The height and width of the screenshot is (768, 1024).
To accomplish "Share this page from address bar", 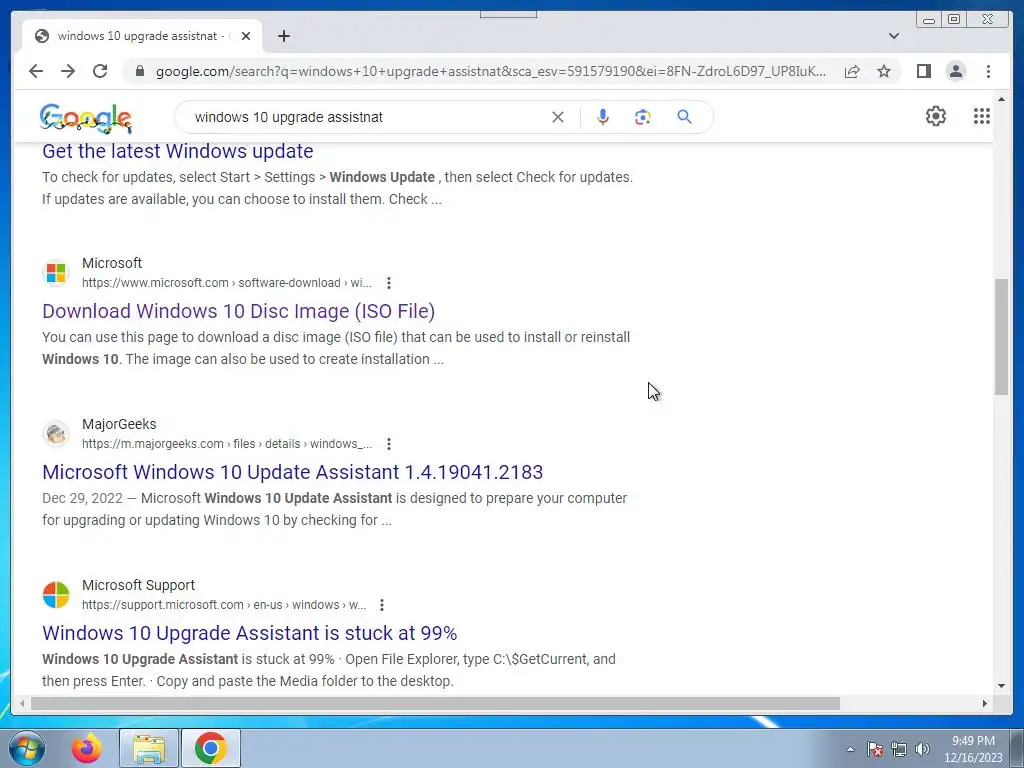I will pos(852,71).
